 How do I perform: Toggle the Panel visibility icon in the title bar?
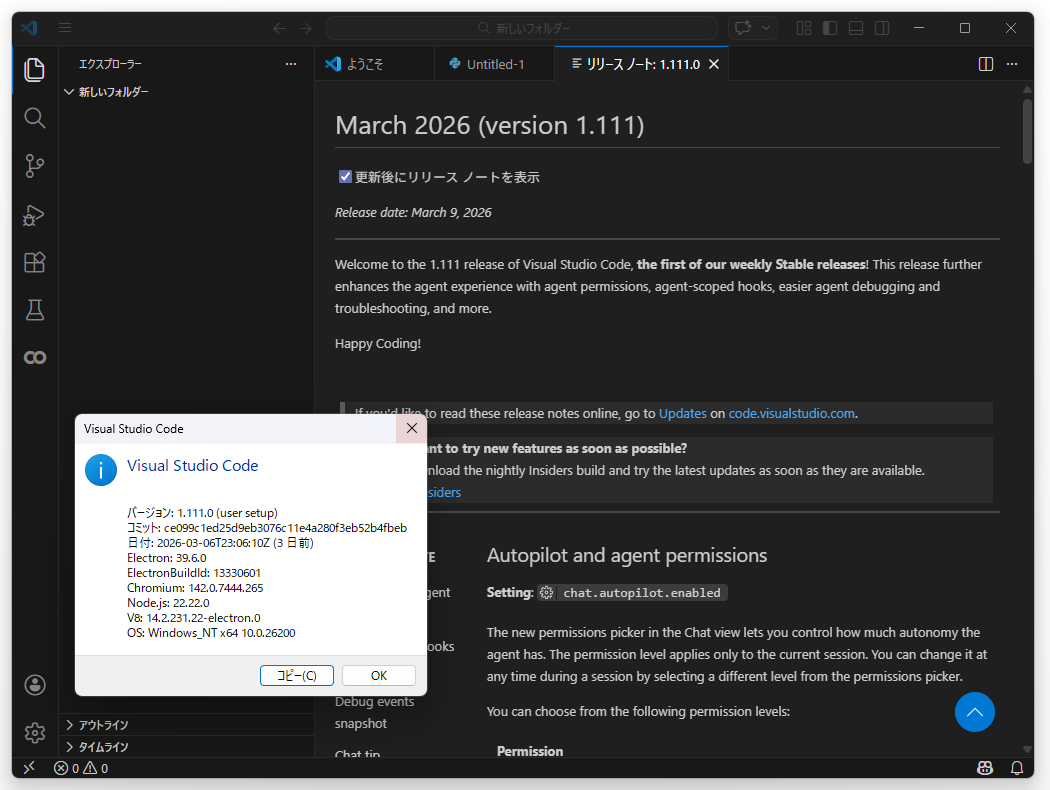coord(855,28)
